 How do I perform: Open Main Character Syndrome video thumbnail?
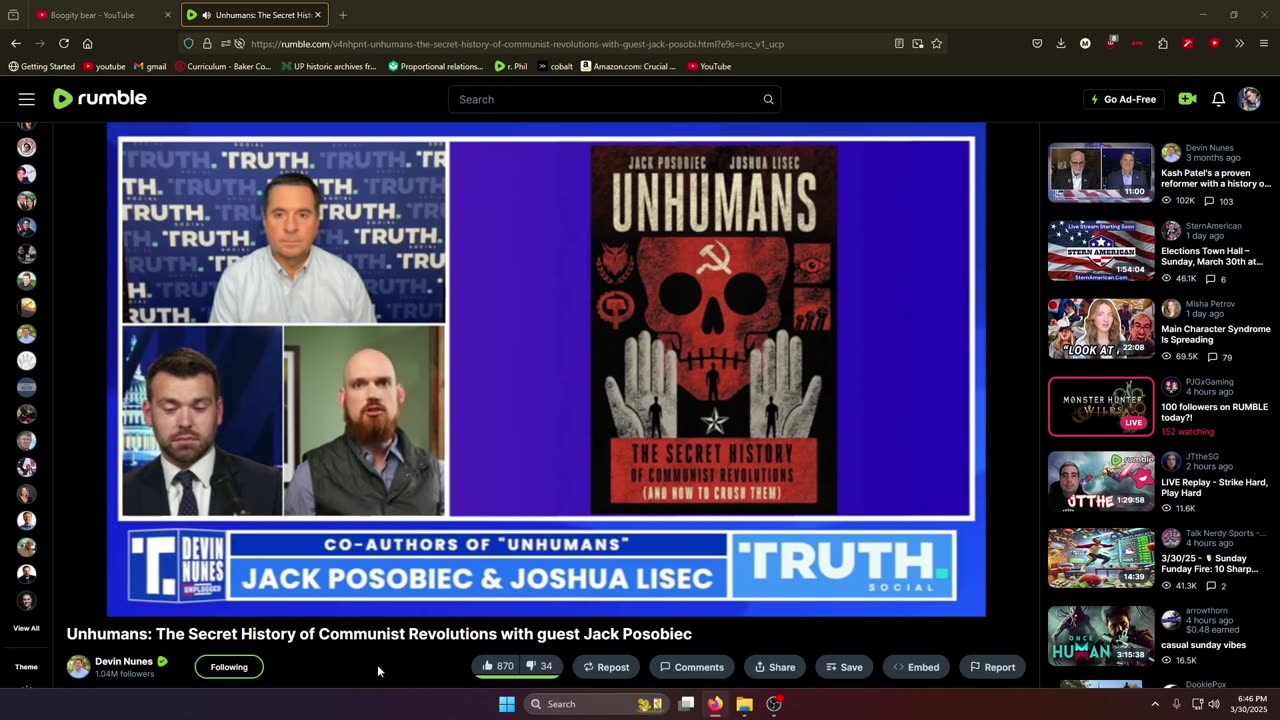click(x=1101, y=328)
